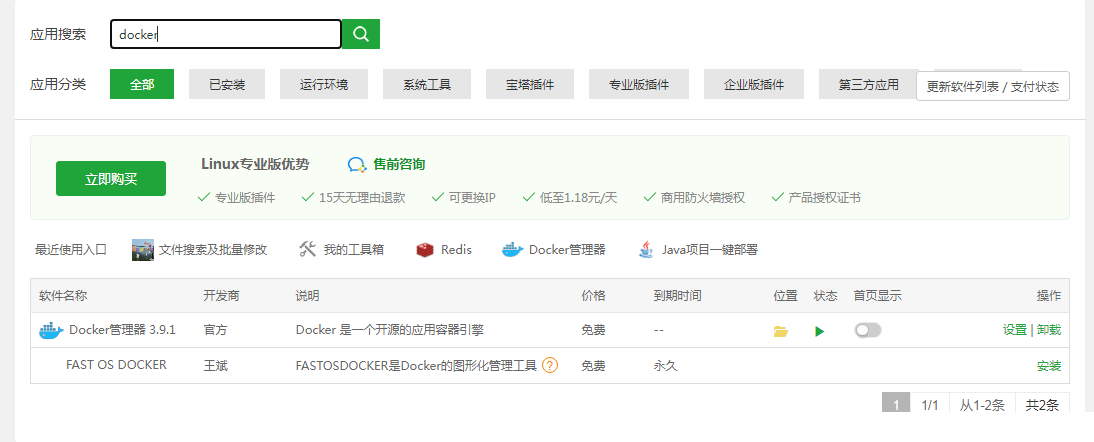The image size is (1094, 442).
Task: Click the 到期时间 column header
Action: [x=677, y=296]
